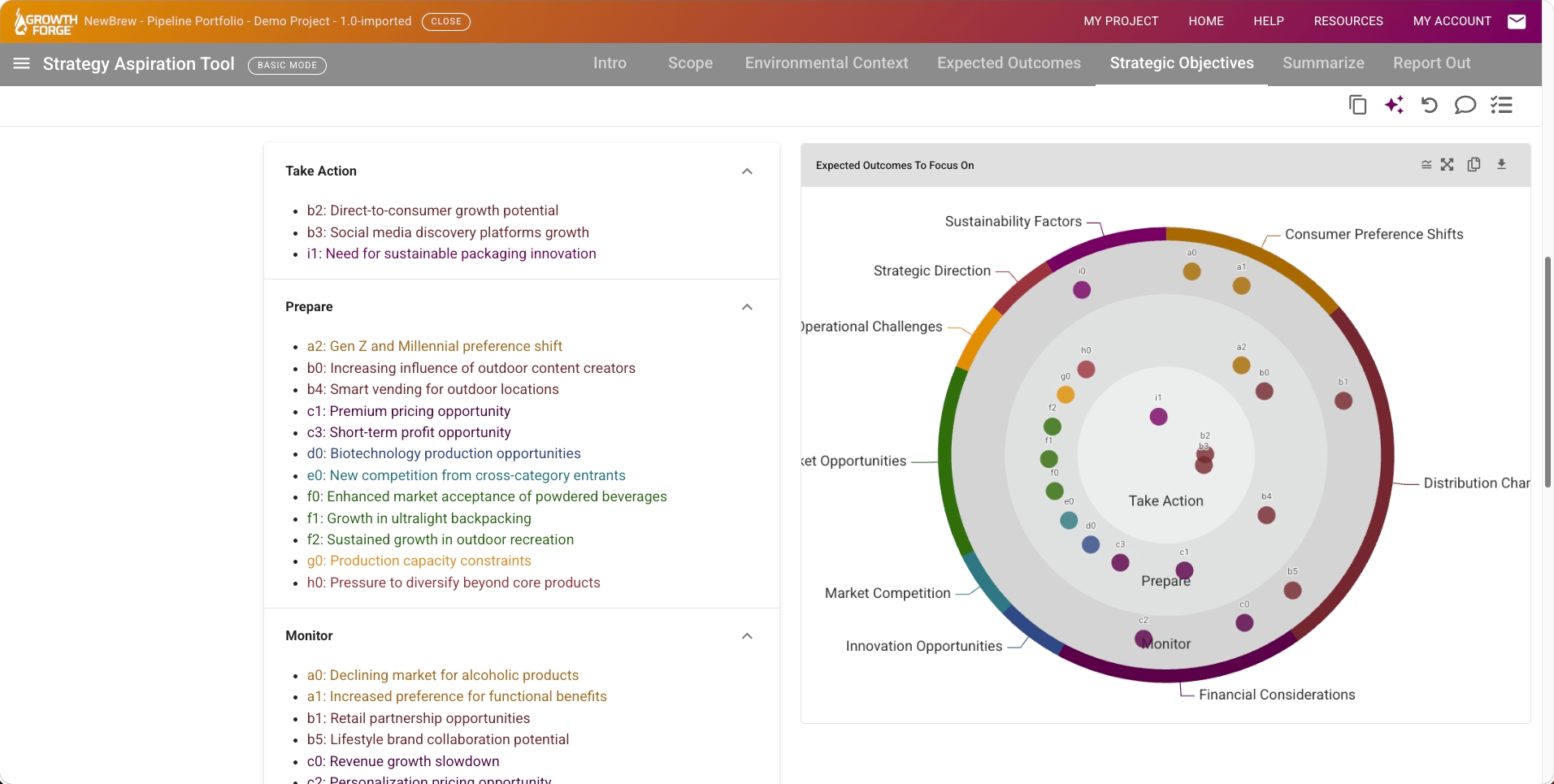This screenshot has width=1554, height=784.
Task: Launch the AI sparkle assistant icon
Action: point(1394,105)
